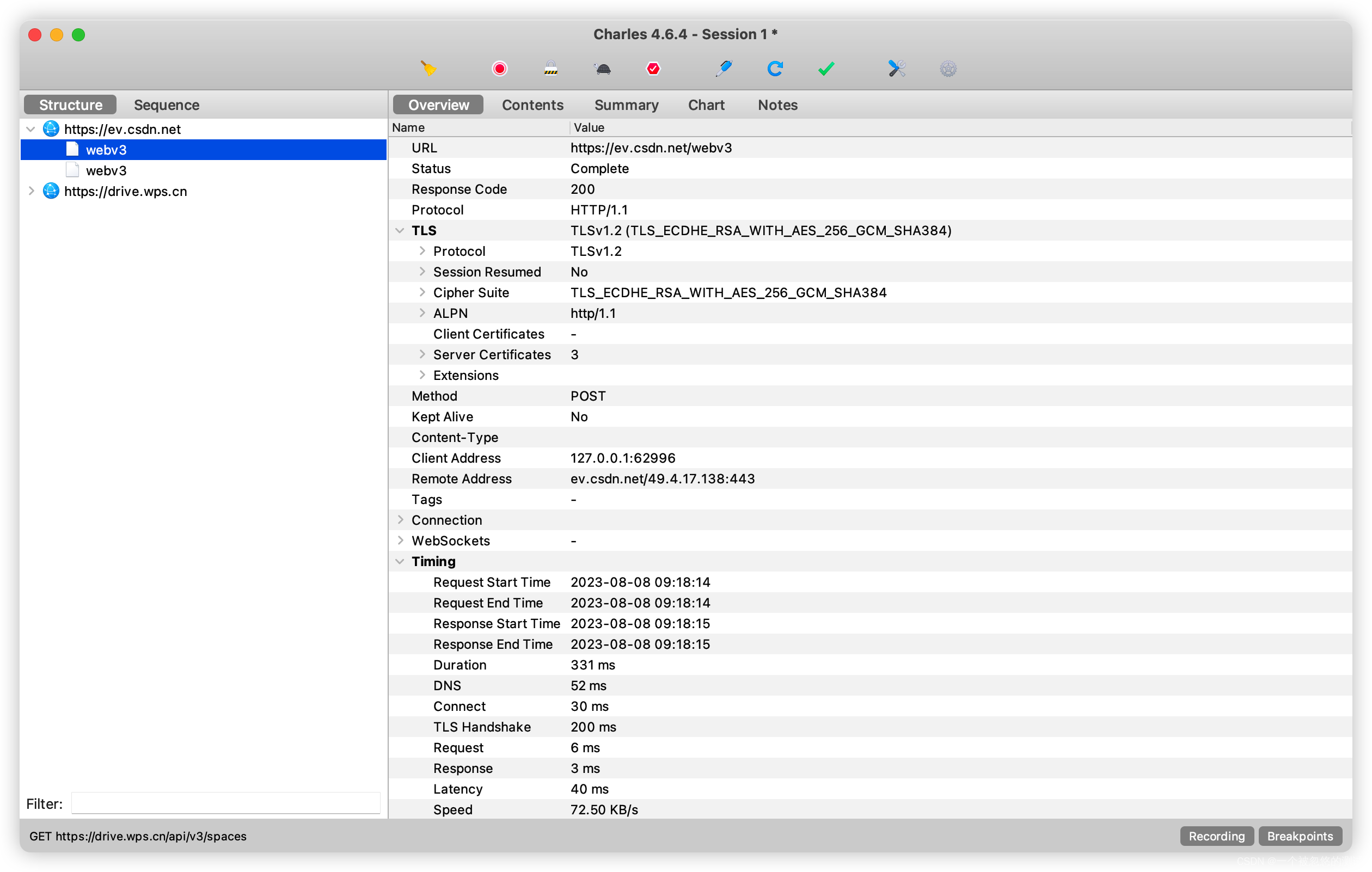Toggle SSL Proxying padlock icon
Screen dimensions: 1372x872
pos(550,69)
